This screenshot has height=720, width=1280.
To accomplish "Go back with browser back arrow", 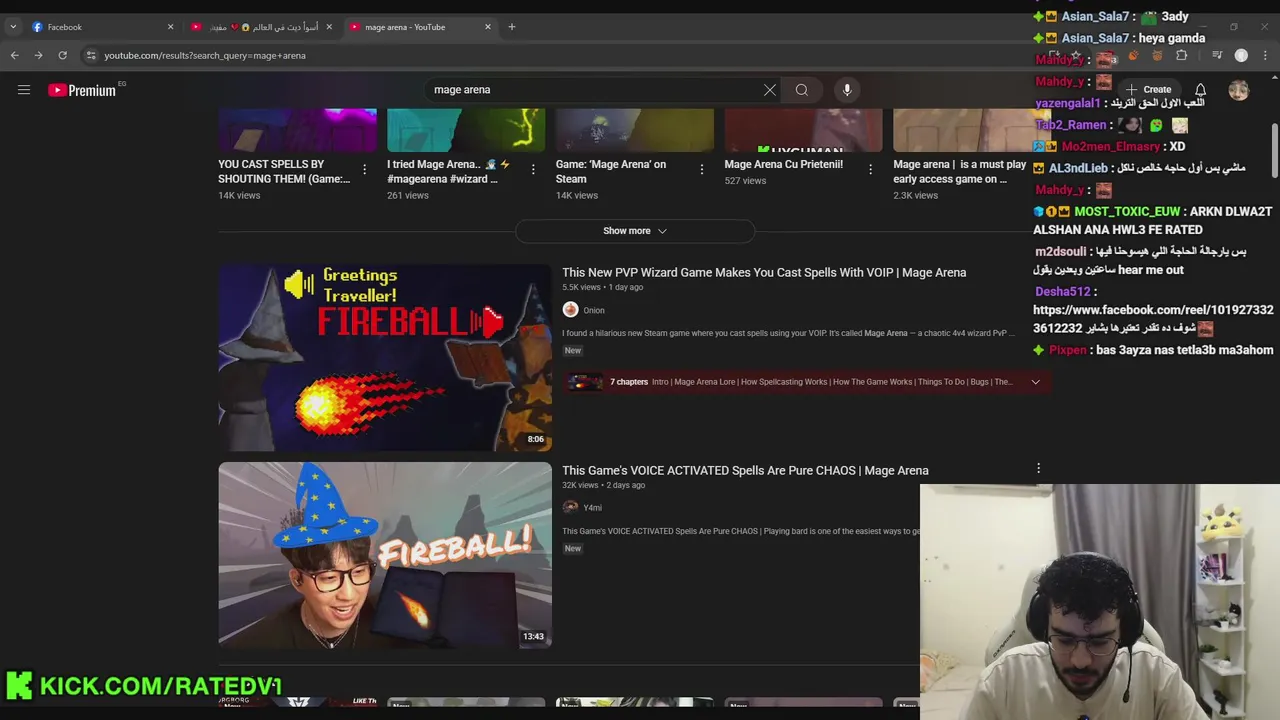I will tap(14, 55).
